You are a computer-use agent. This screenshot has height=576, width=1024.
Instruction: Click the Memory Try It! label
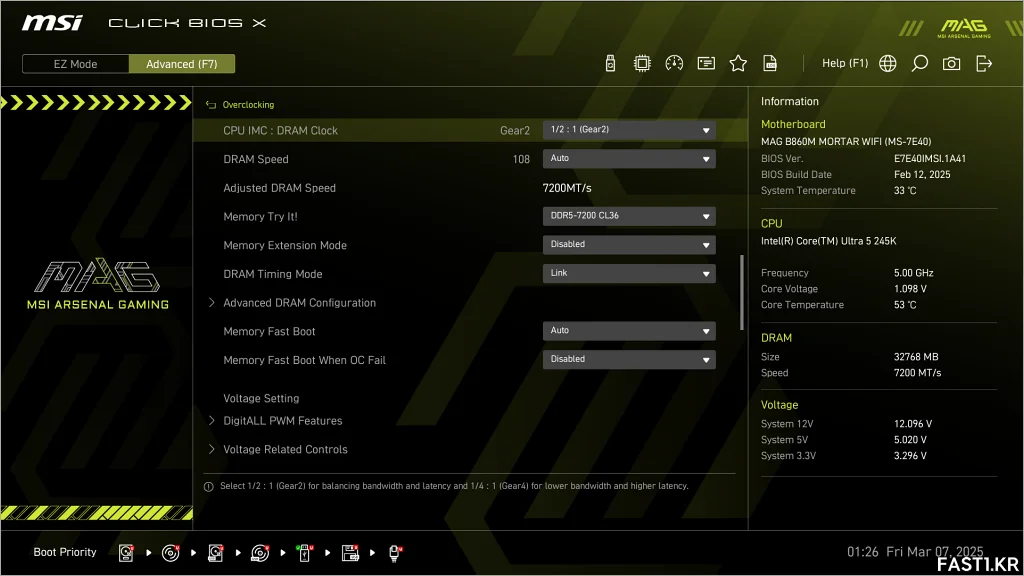point(260,217)
